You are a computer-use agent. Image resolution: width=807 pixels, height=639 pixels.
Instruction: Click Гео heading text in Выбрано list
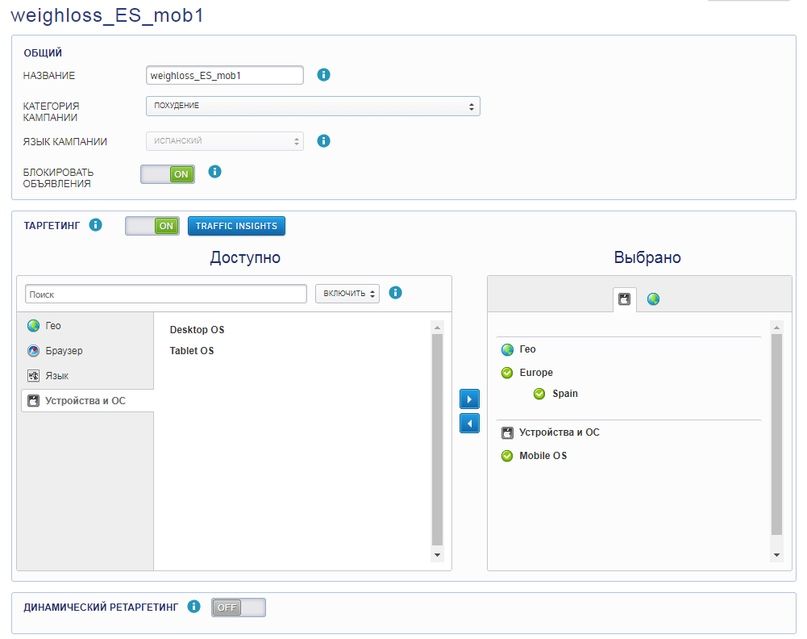[x=528, y=349]
